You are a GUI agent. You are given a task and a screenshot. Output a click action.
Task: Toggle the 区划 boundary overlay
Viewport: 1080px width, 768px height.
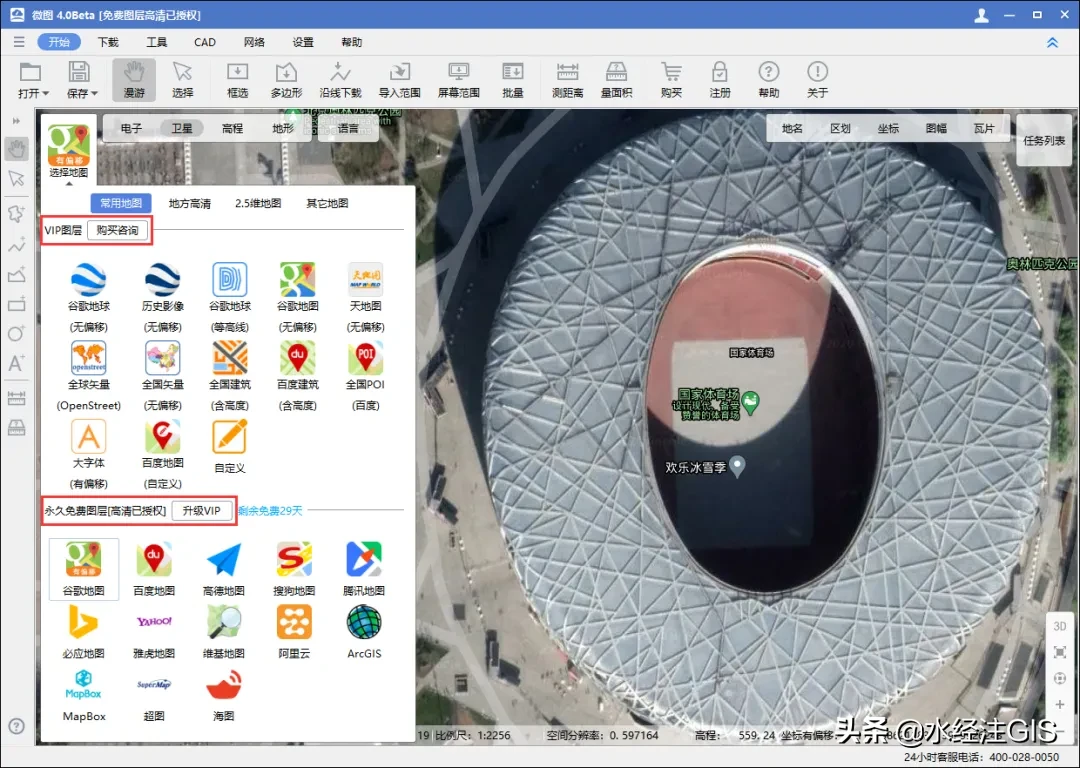(840, 128)
